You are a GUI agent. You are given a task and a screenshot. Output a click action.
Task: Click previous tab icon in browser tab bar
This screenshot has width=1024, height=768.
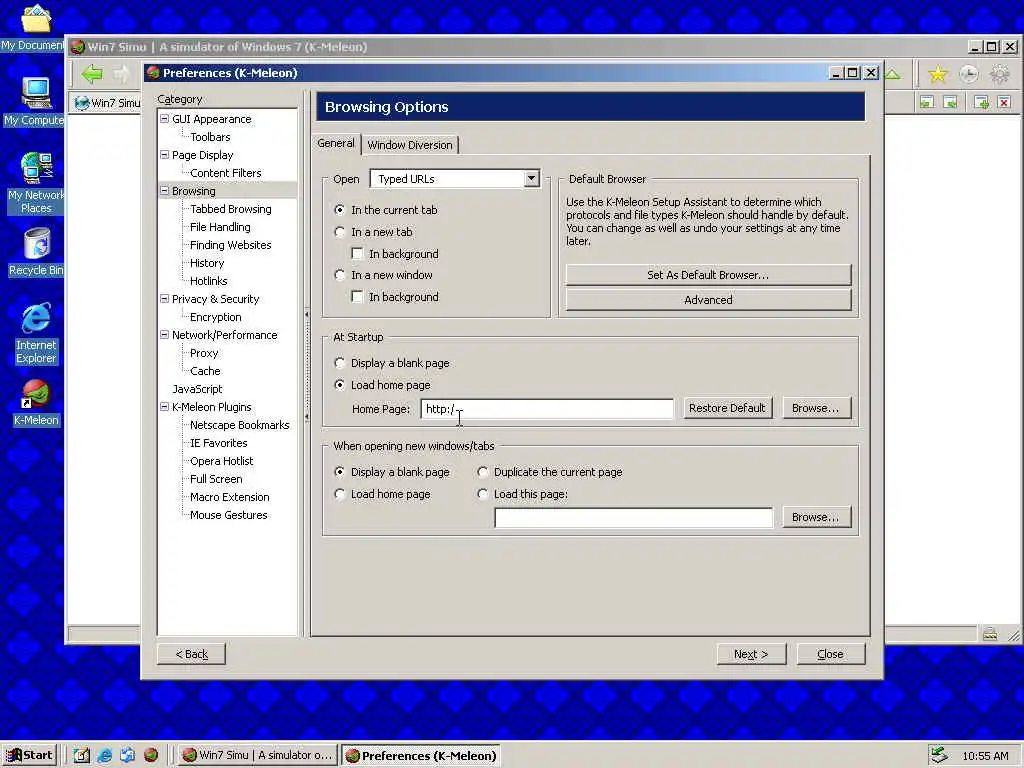pyautogui.click(x=927, y=103)
